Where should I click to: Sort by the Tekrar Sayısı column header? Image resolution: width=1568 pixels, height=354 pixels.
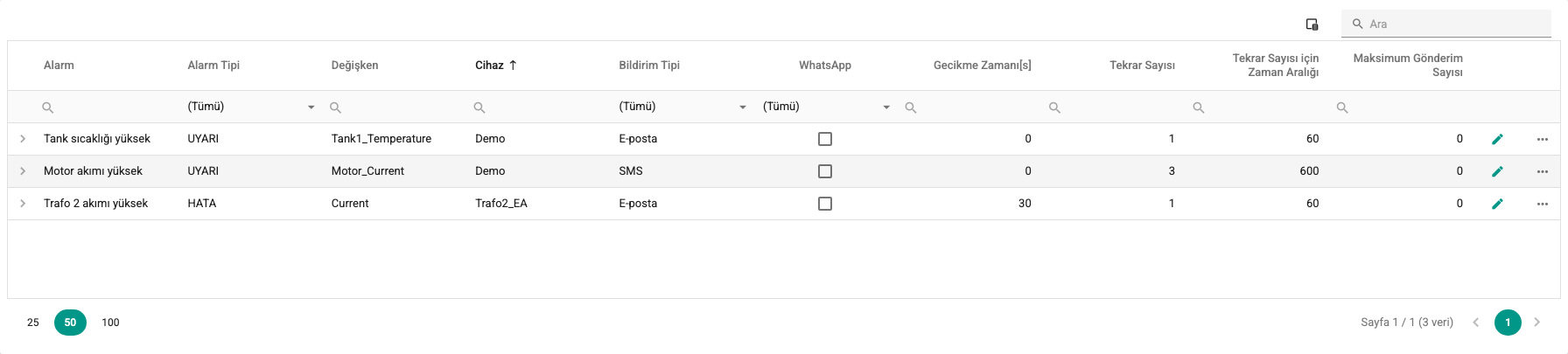pos(1142,66)
